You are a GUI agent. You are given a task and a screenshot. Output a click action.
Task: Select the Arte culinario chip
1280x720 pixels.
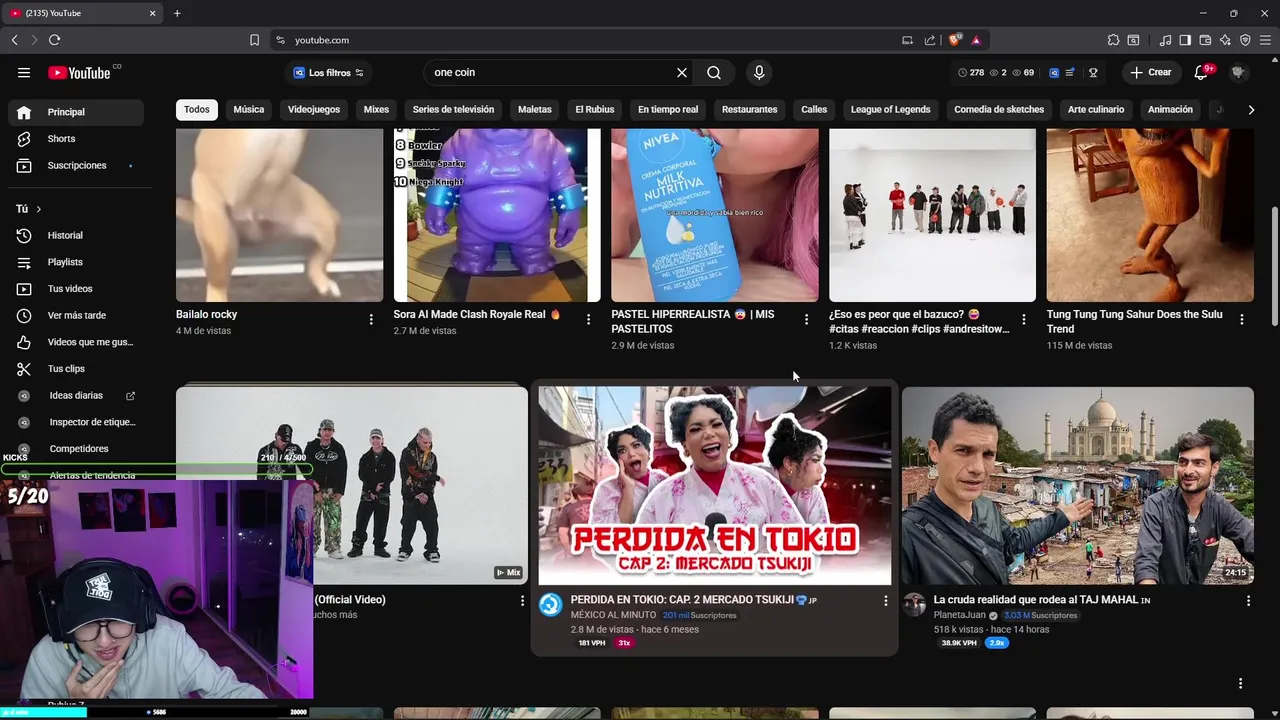[x=1096, y=110]
